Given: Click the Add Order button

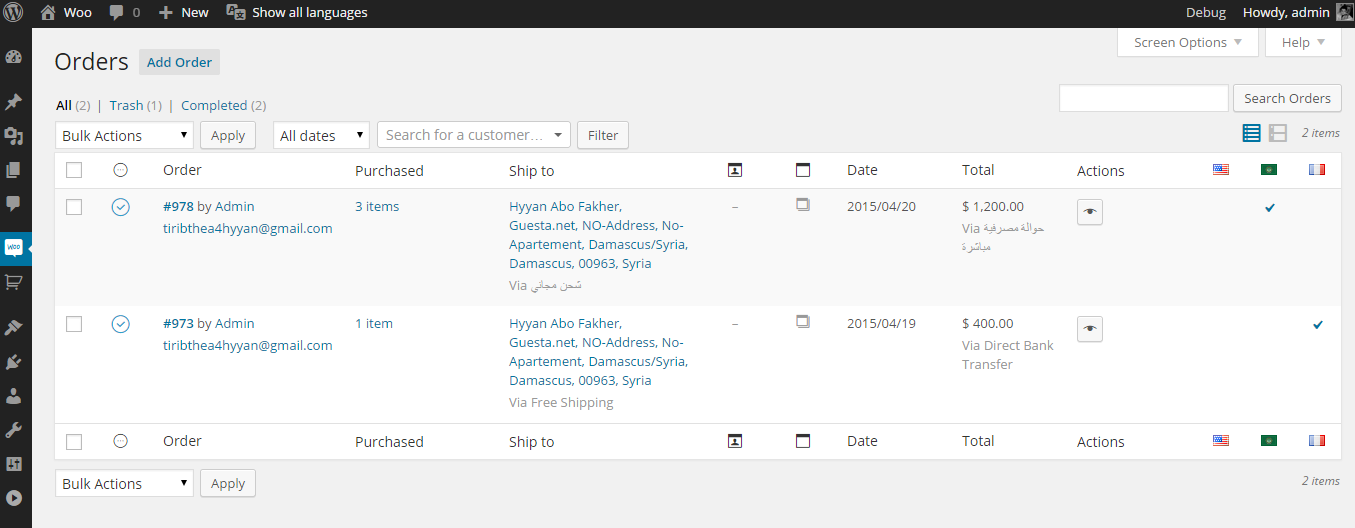Looking at the screenshot, I should pos(179,62).
